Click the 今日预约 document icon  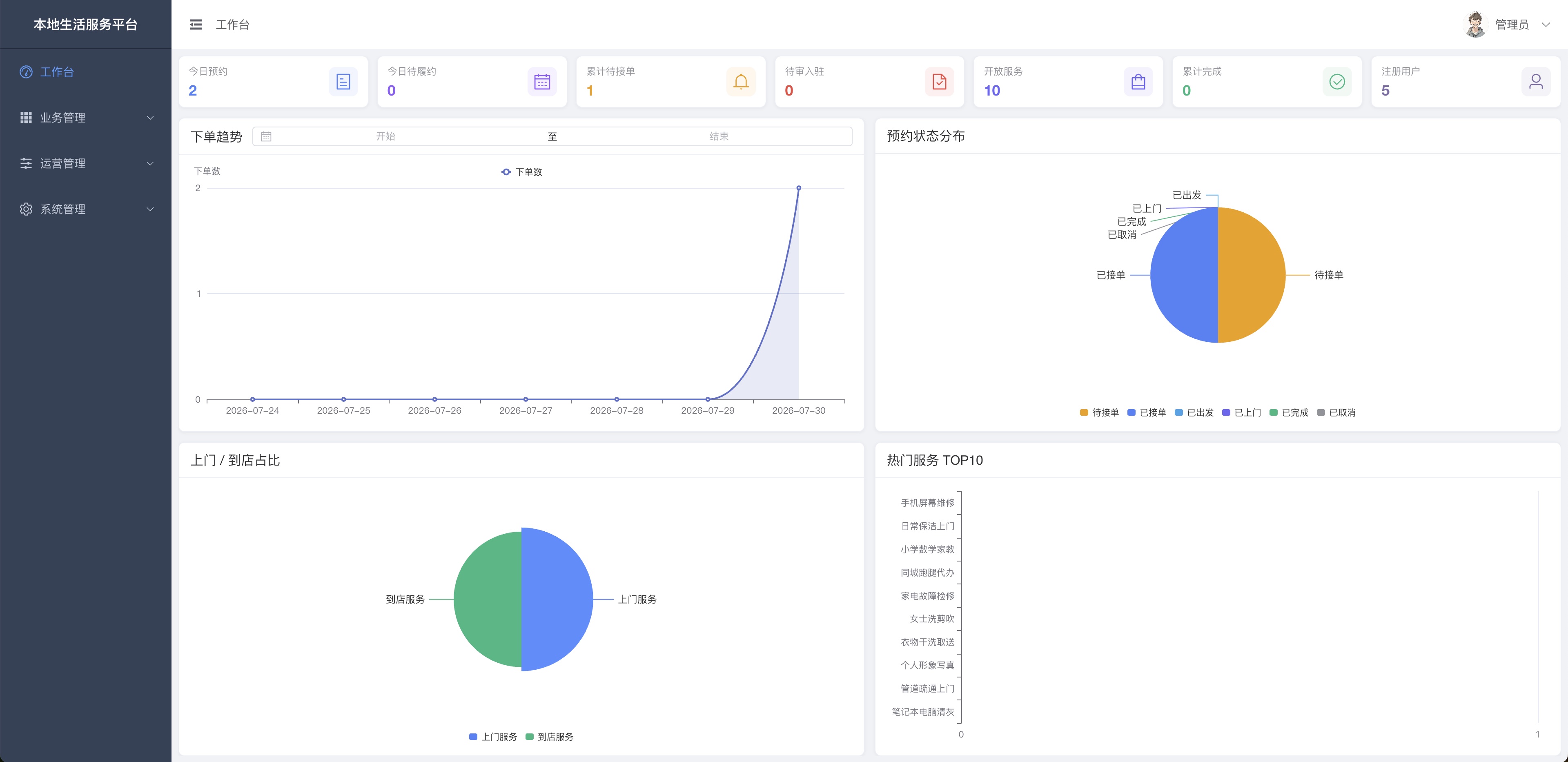tap(343, 82)
